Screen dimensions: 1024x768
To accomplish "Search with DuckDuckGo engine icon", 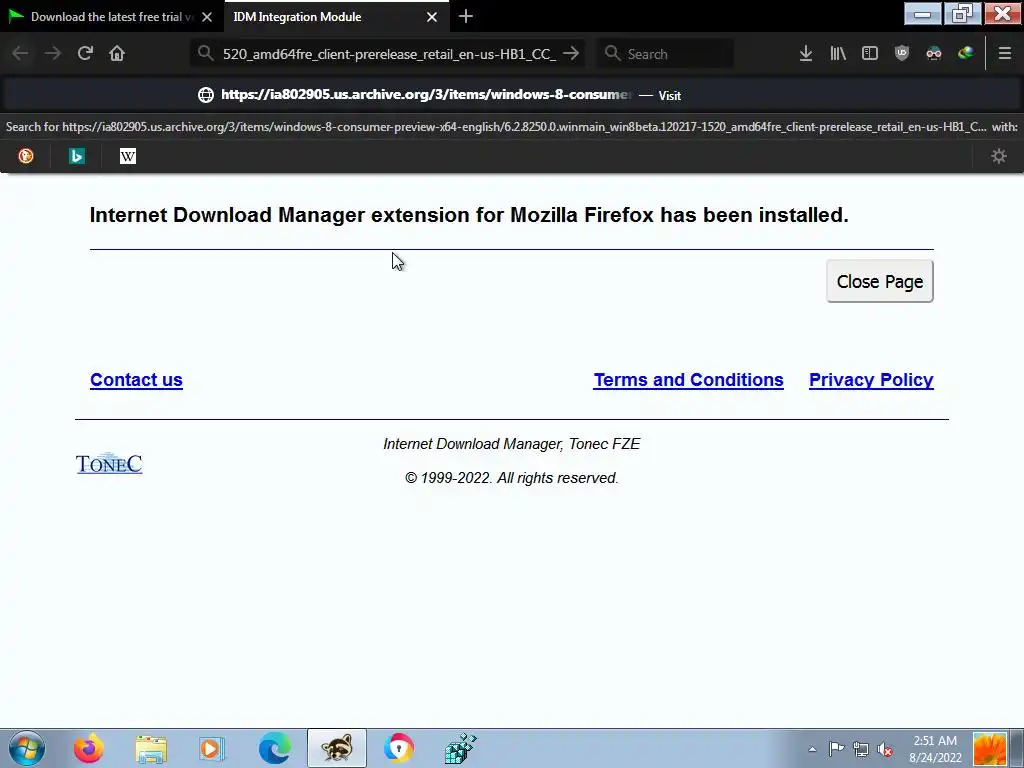I will 26,156.
